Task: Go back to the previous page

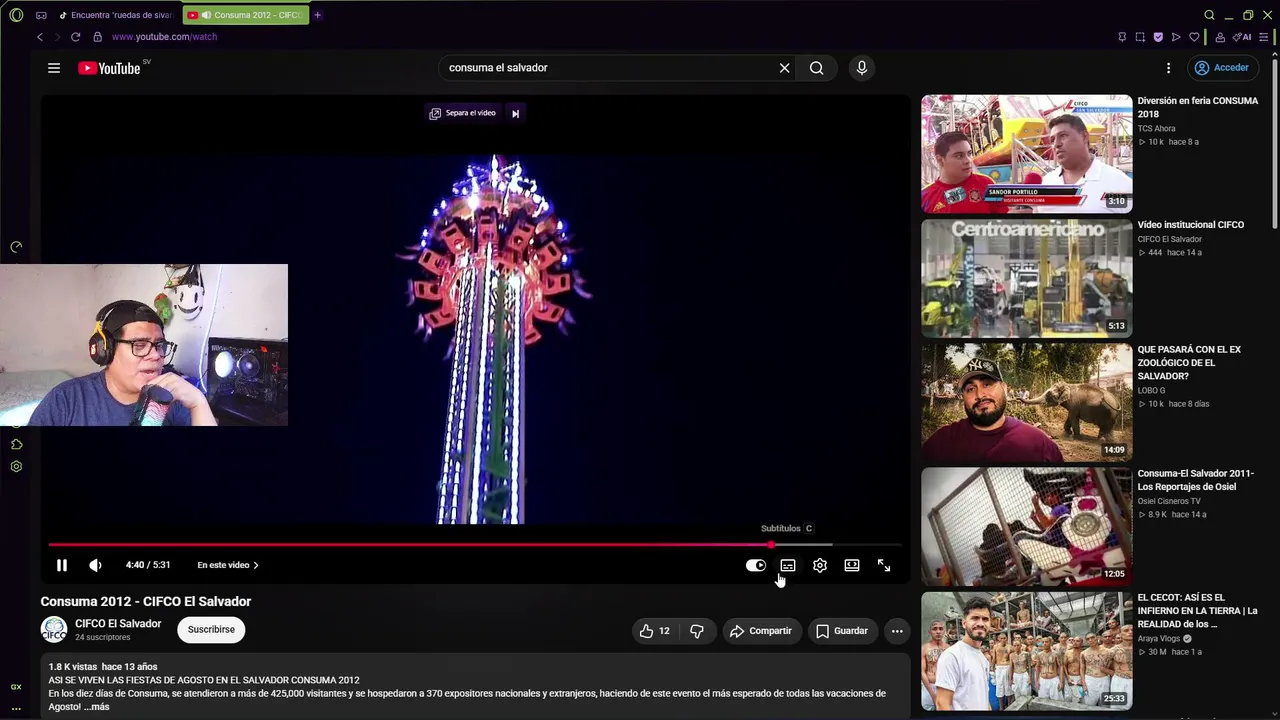Action: point(40,37)
